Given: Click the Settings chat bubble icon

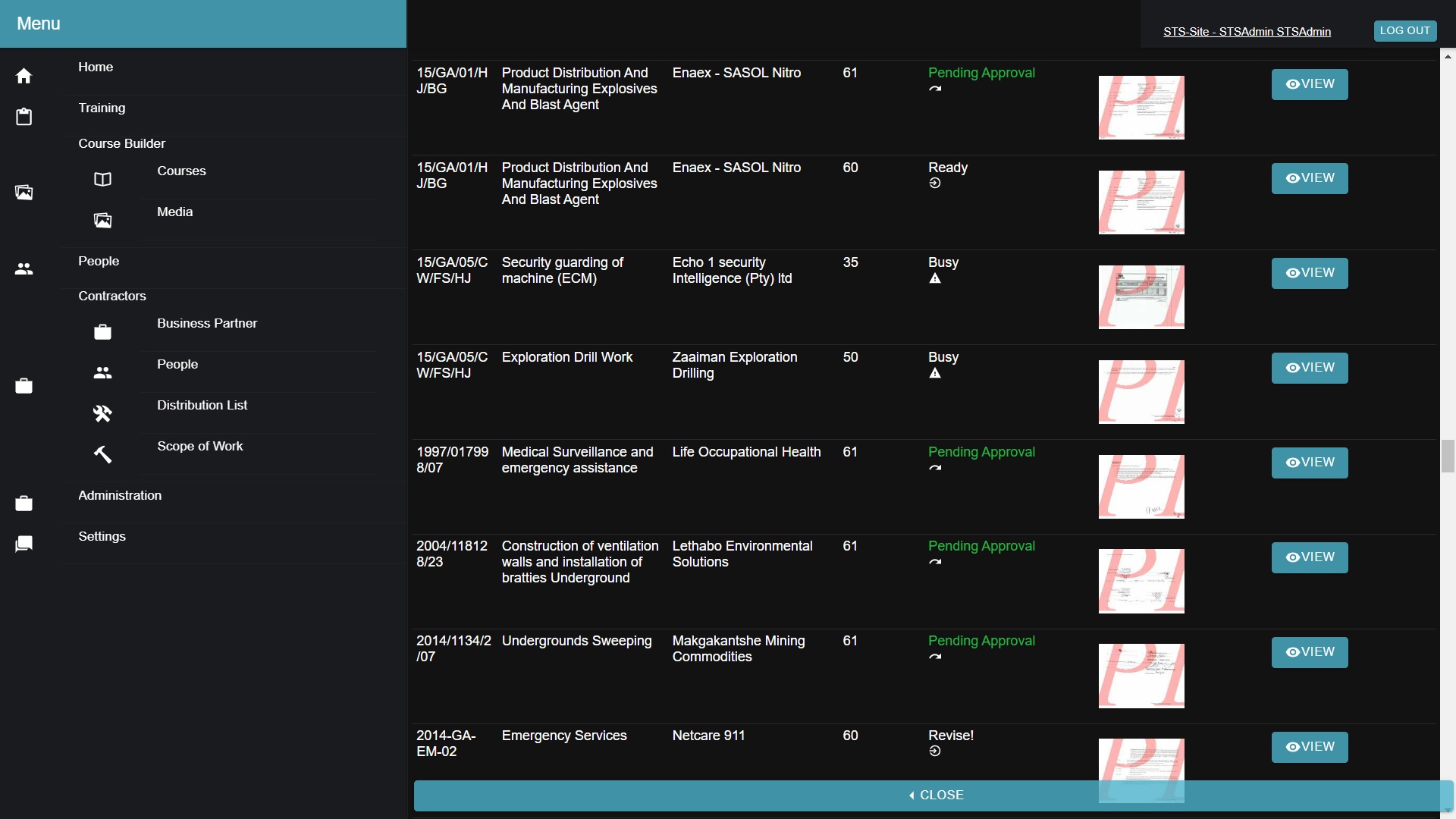Looking at the screenshot, I should [24, 544].
